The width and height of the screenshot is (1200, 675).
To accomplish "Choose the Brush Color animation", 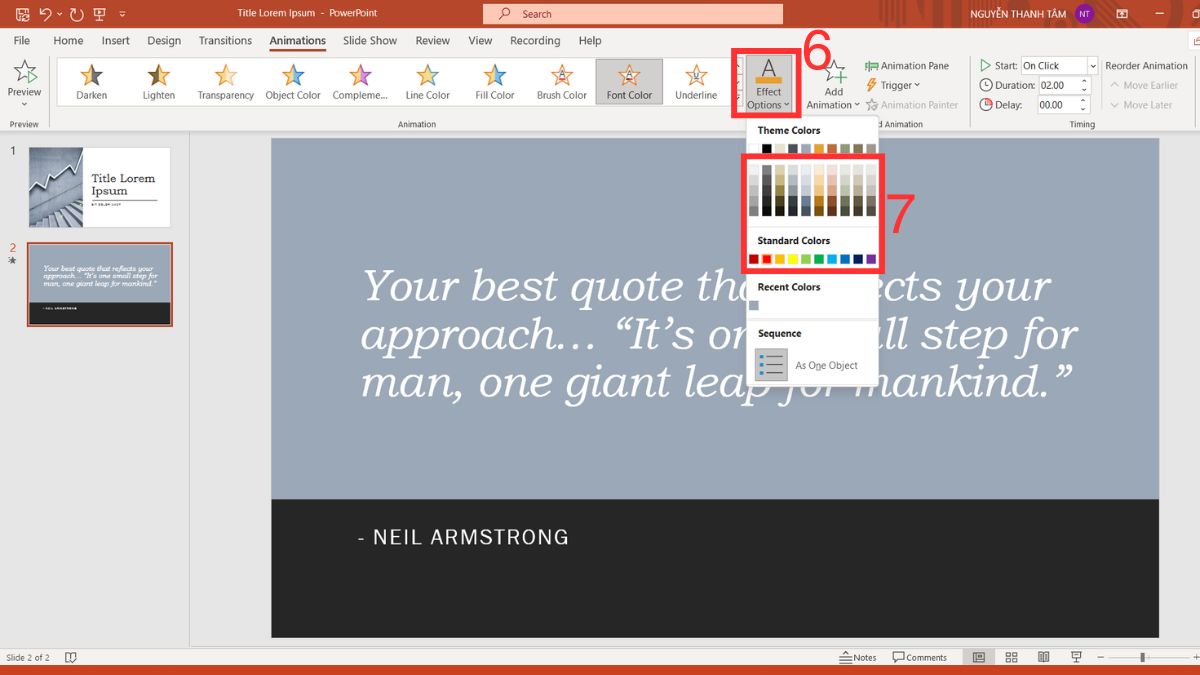I will pyautogui.click(x=560, y=80).
